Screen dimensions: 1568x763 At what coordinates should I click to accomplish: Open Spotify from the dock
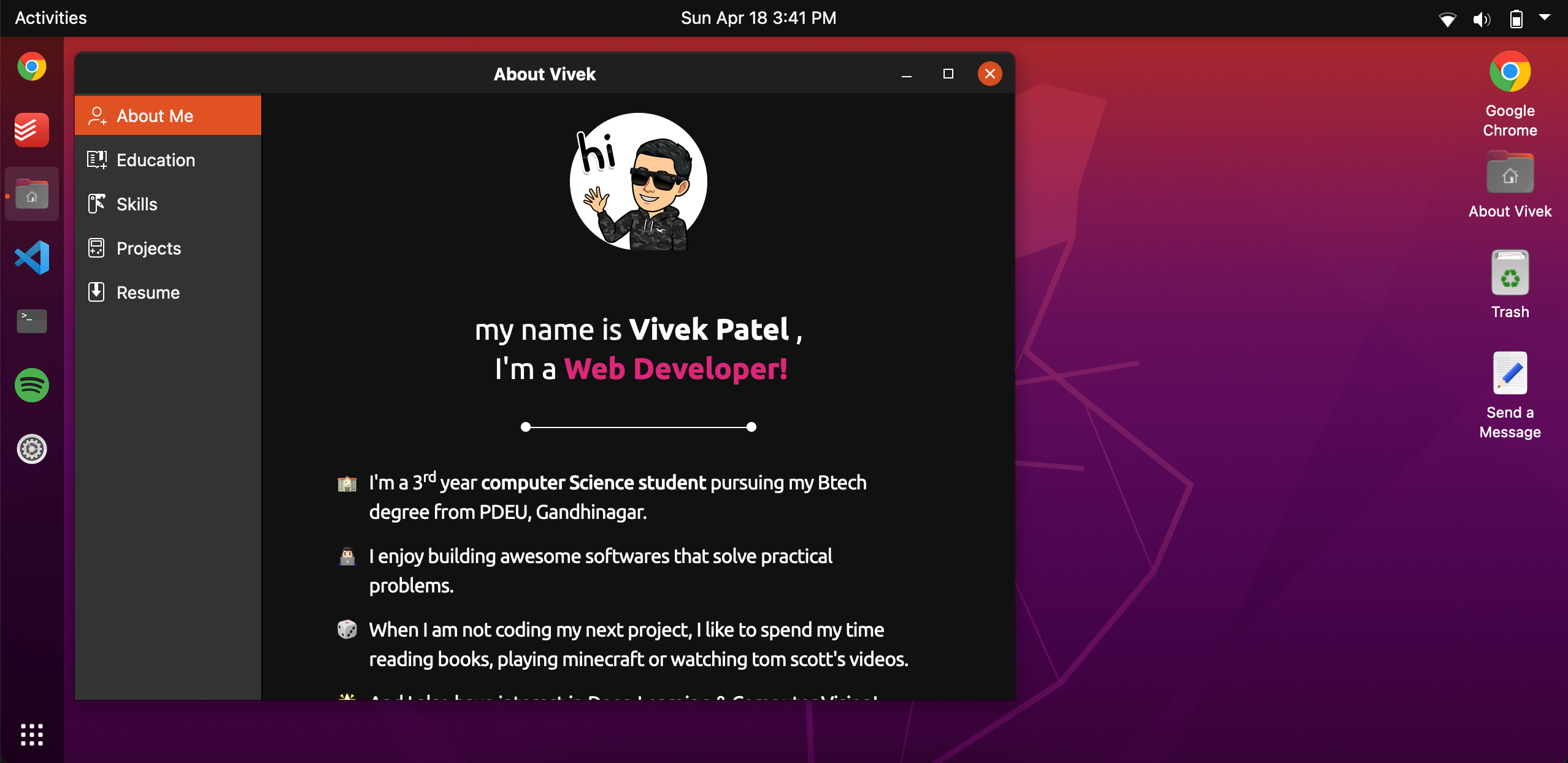point(32,385)
